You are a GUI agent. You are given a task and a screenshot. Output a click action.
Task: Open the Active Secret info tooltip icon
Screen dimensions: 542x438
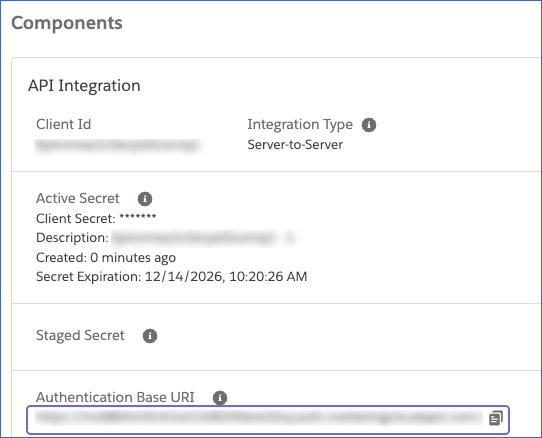[145, 199]
